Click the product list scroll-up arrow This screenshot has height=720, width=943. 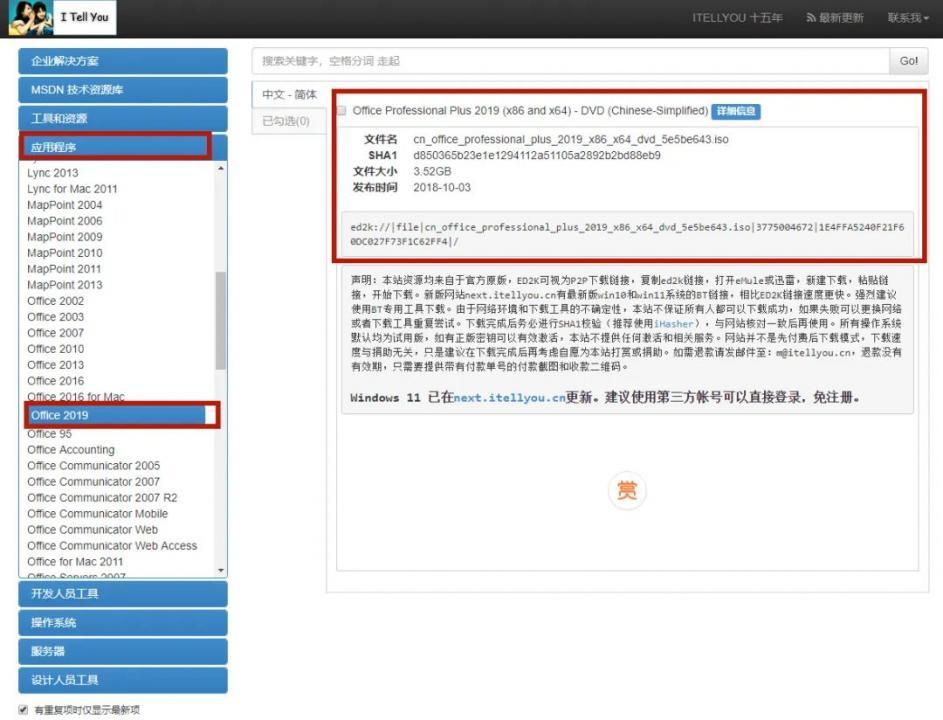221,168
